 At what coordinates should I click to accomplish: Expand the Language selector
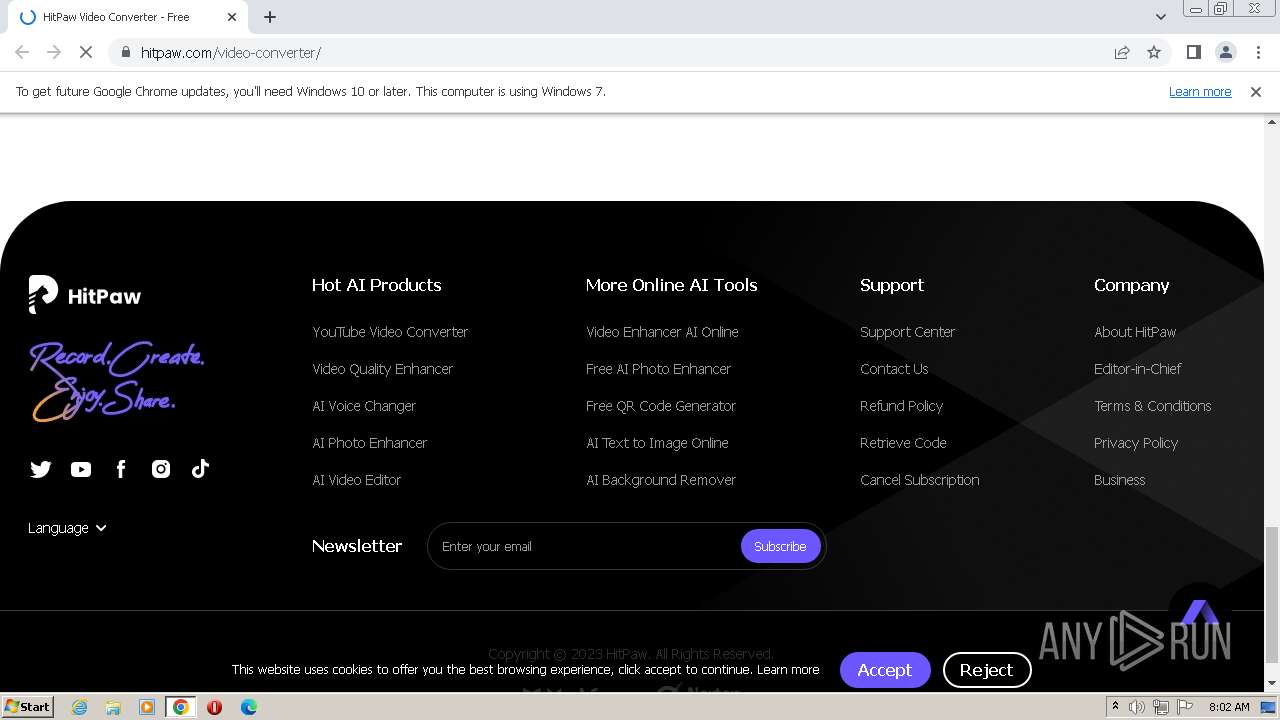pyautogui.click(x=67, y=528)
